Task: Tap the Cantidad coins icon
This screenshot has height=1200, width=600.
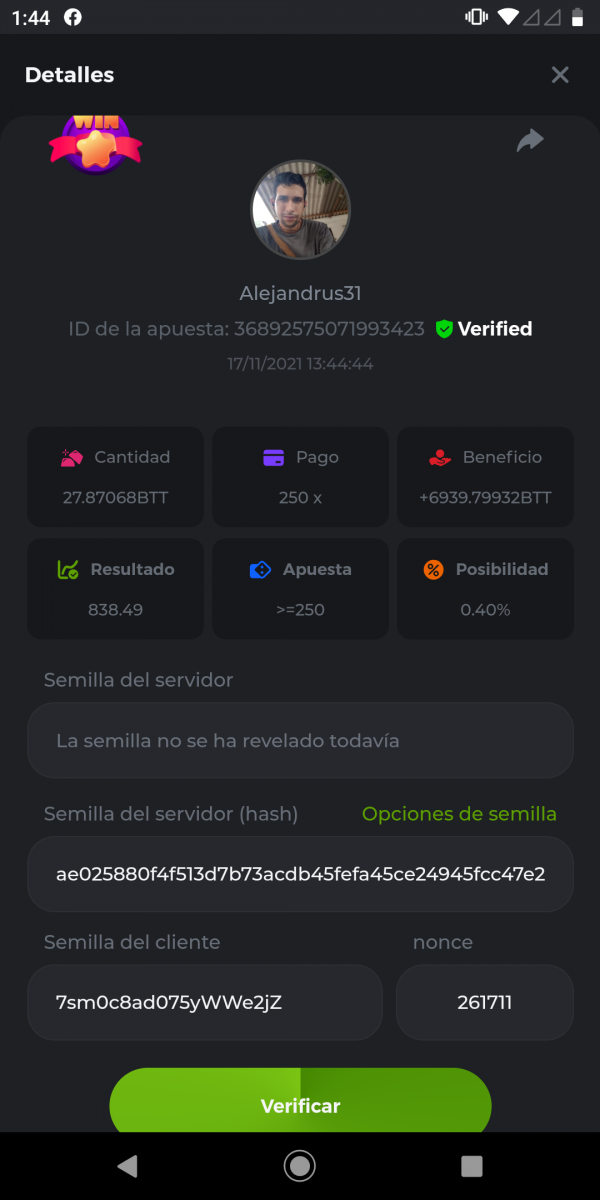Action: [x=71, y=458]
